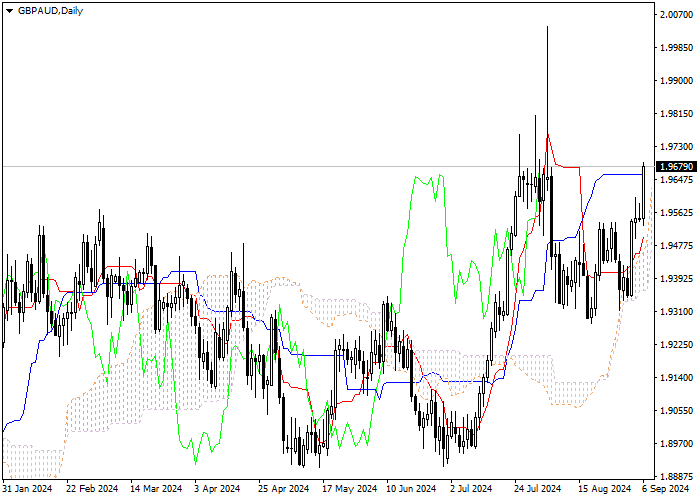
Task: Click the 14 Mar 2024 date label
Action: click(157, 489)
